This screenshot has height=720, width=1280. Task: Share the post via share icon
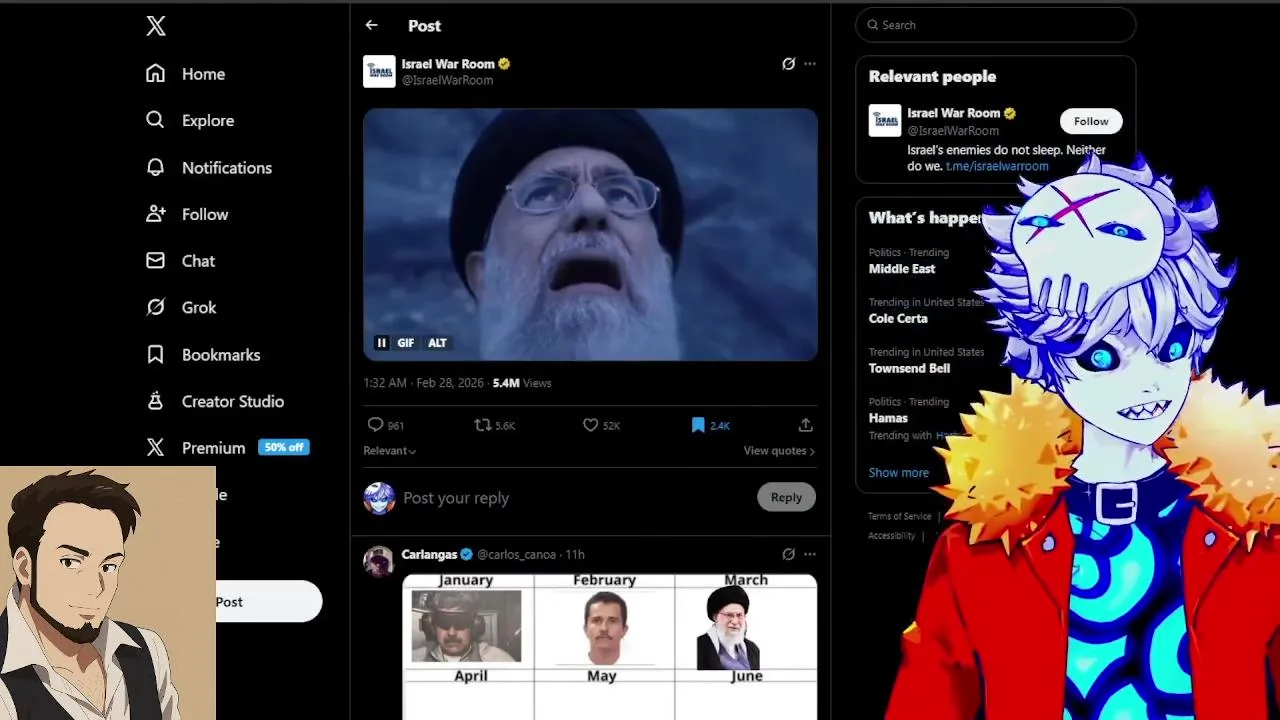click(805, 425)
